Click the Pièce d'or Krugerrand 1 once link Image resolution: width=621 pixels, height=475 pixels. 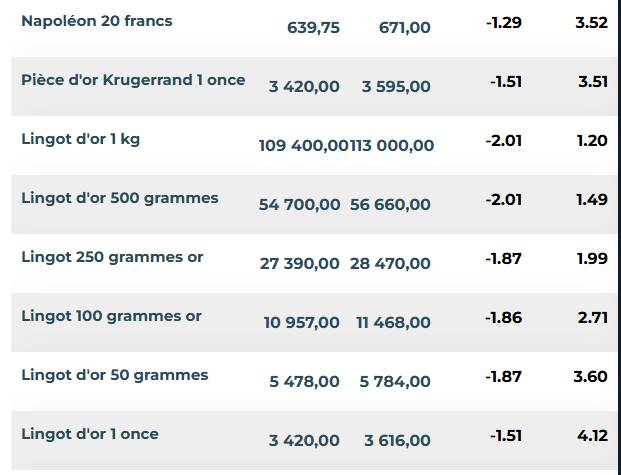click(133, 80)
